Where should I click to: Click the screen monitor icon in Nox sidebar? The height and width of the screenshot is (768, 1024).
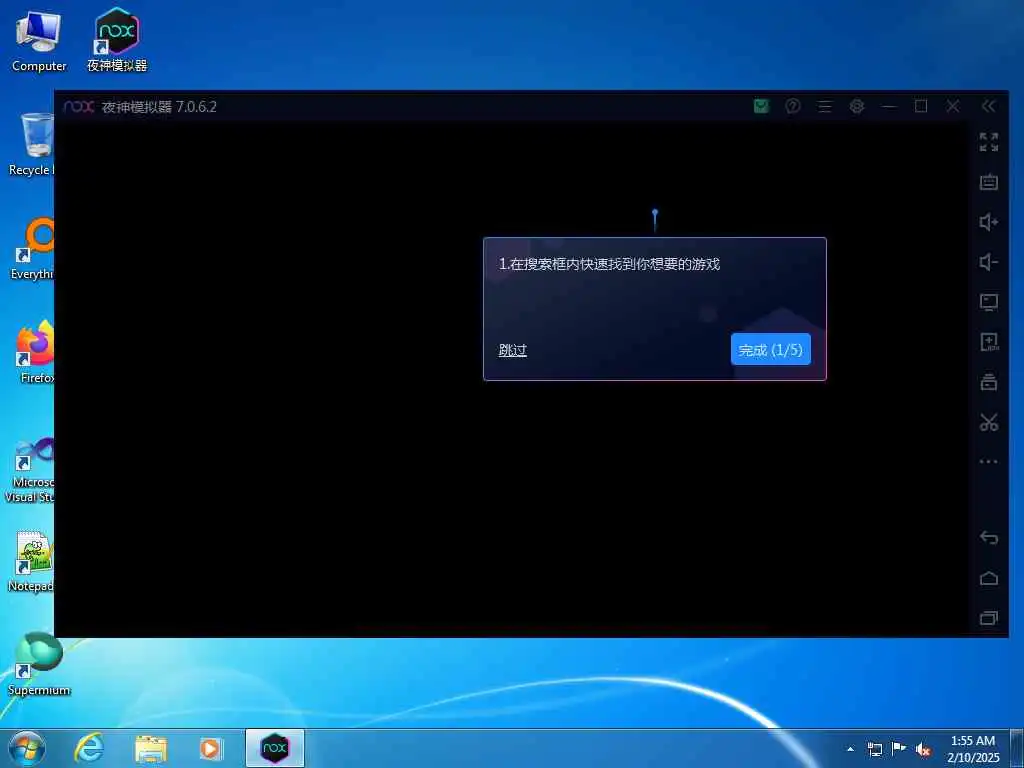(989, 302)
